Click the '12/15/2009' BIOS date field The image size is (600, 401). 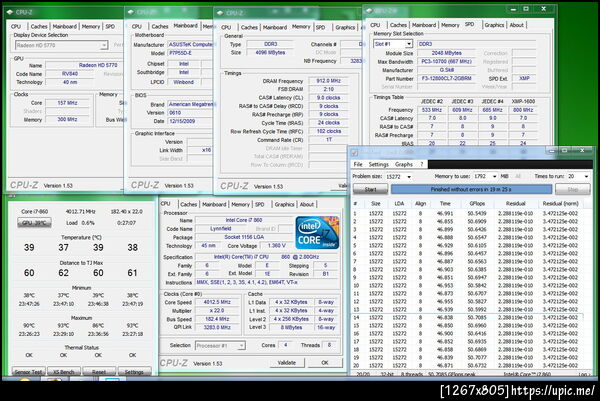pyautogui.click(x=189, y=121)
